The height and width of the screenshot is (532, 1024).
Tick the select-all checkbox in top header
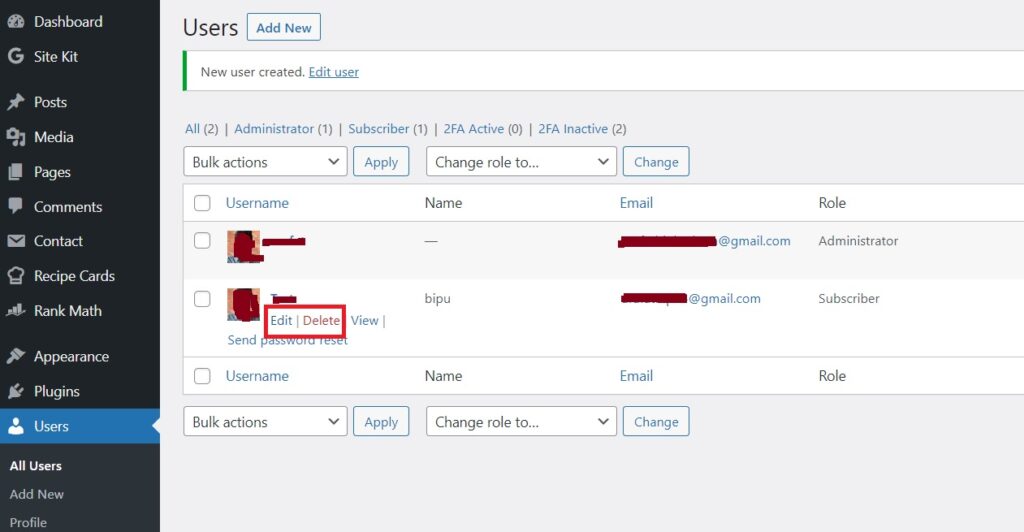(x=202, y=203)
